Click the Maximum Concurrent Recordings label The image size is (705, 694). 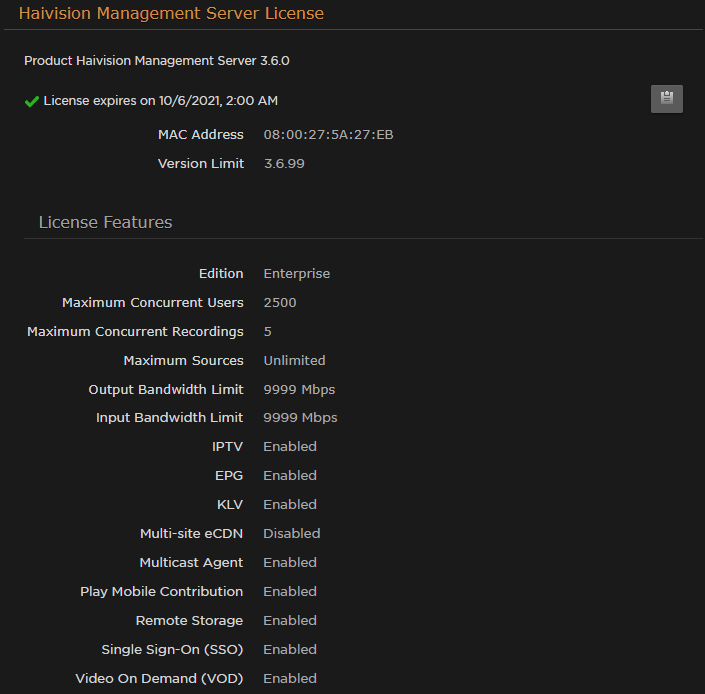[135, 332]
